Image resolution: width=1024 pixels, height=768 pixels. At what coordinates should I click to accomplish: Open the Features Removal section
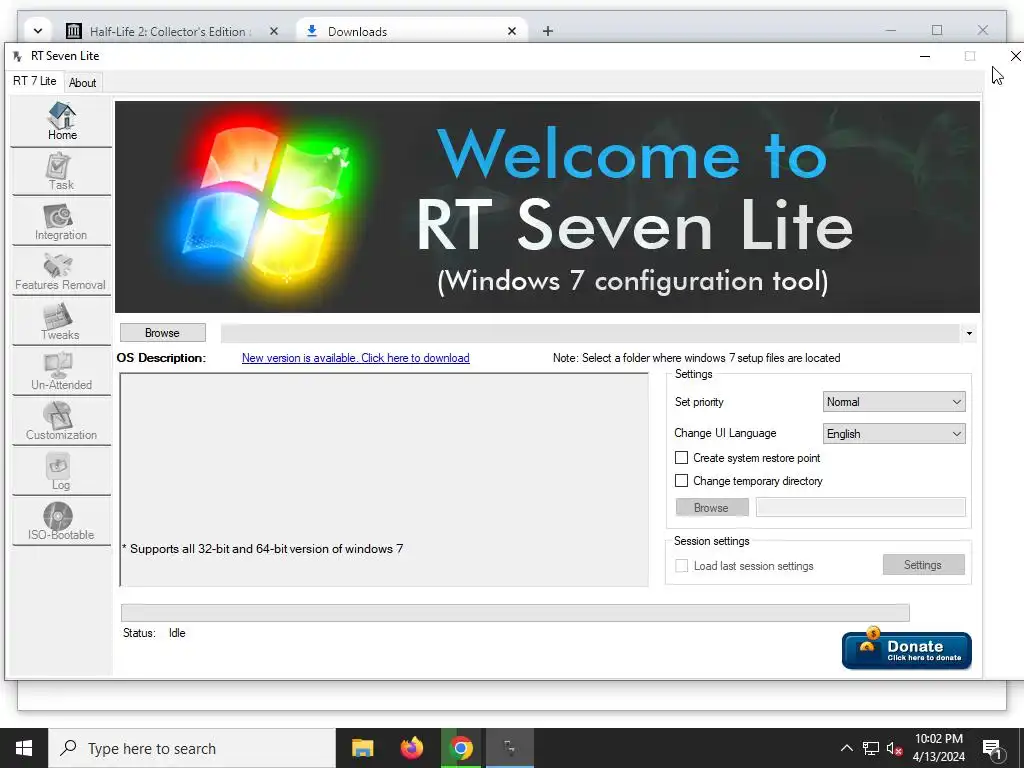coord(61,272)
